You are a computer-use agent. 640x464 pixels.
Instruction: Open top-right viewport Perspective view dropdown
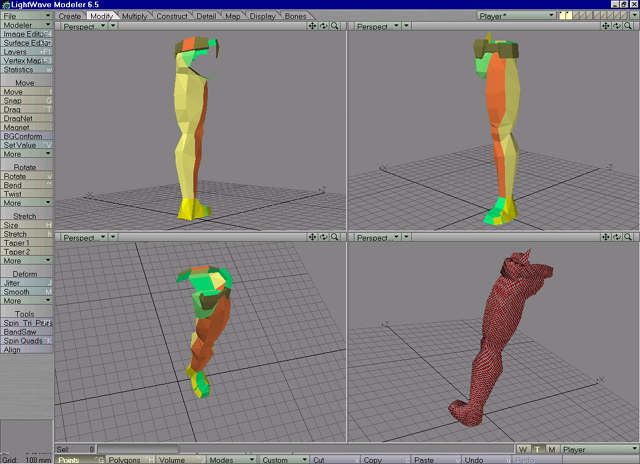click(378, 26)
